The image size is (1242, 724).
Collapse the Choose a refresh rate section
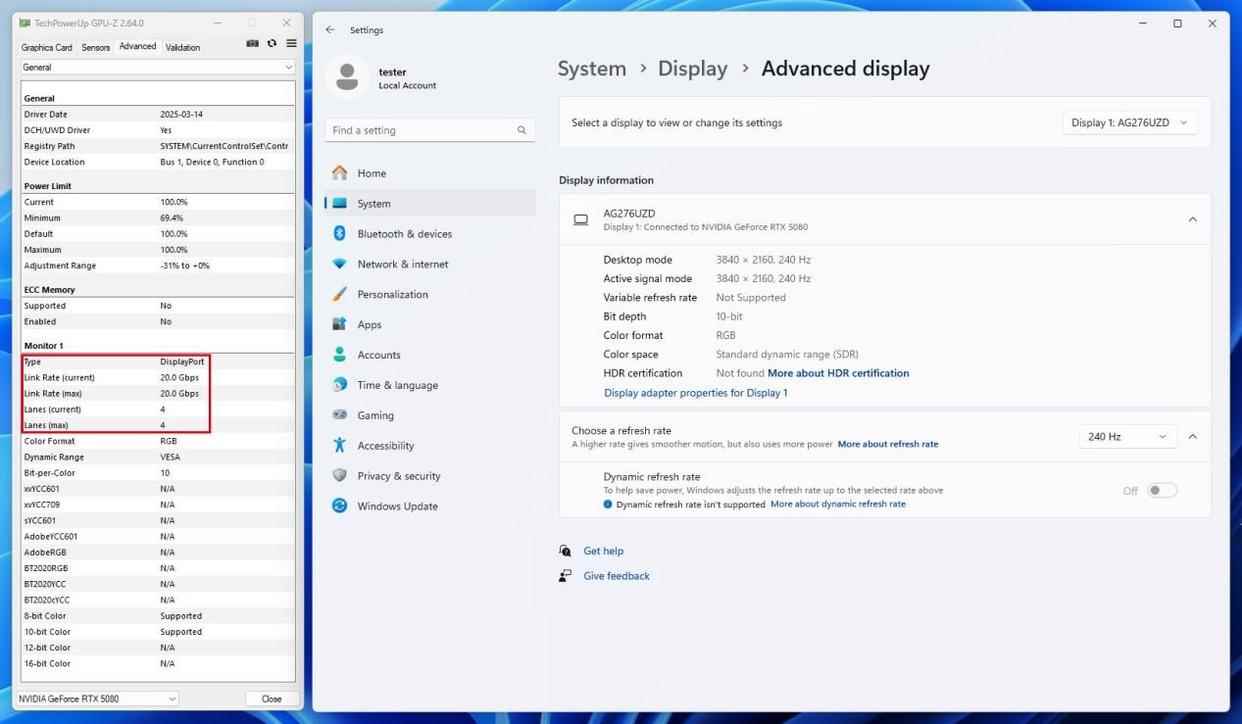(x=1192, y=437)
